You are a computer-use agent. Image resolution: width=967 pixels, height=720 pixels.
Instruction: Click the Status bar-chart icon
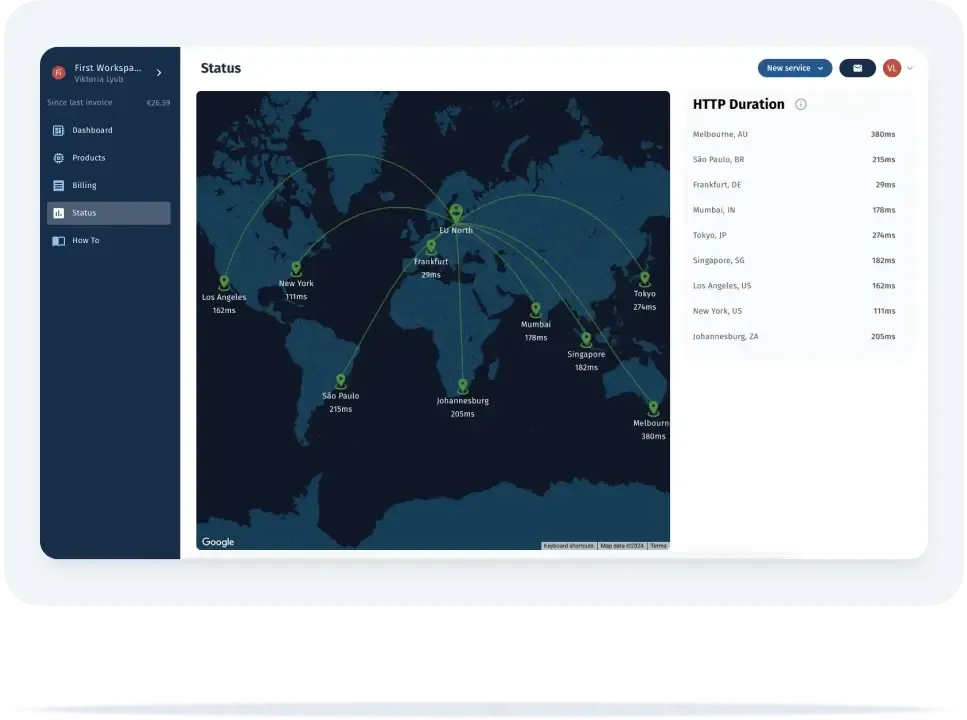click(59, 212)
